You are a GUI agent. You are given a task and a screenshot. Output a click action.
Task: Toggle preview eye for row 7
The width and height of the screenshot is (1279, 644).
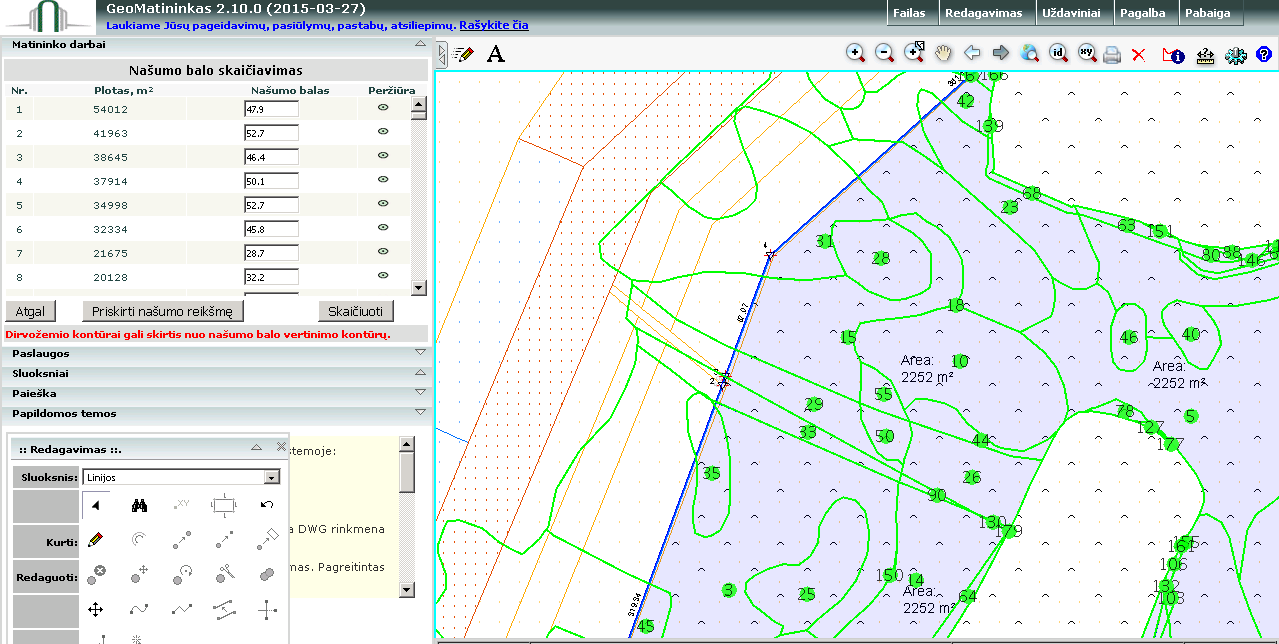(382, 252)
